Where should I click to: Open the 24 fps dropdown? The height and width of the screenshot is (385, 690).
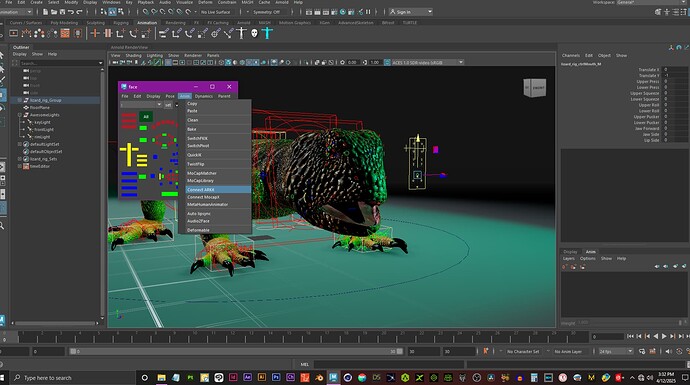coord(616,351)
